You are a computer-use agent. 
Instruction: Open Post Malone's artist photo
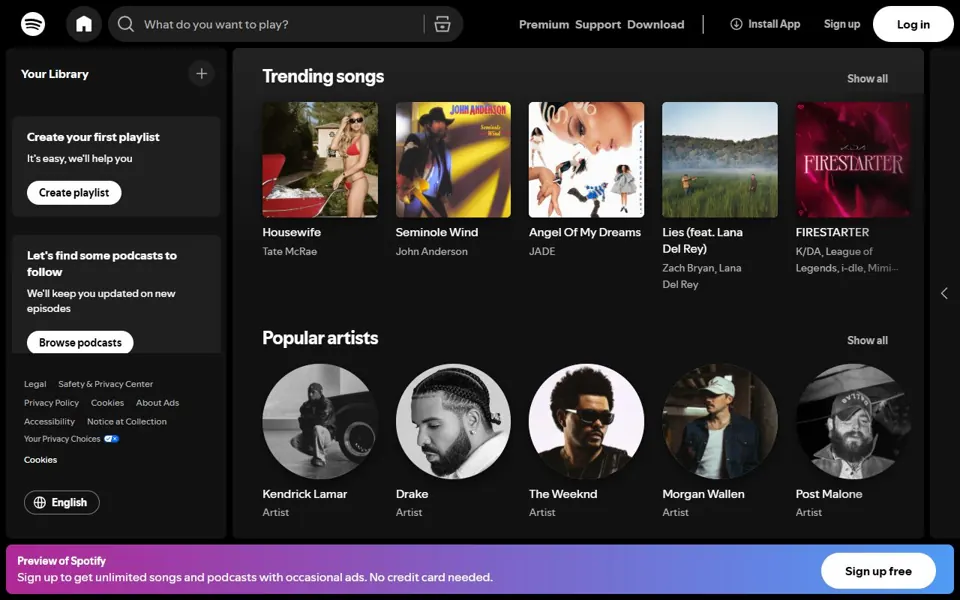(x=853, y=421)
